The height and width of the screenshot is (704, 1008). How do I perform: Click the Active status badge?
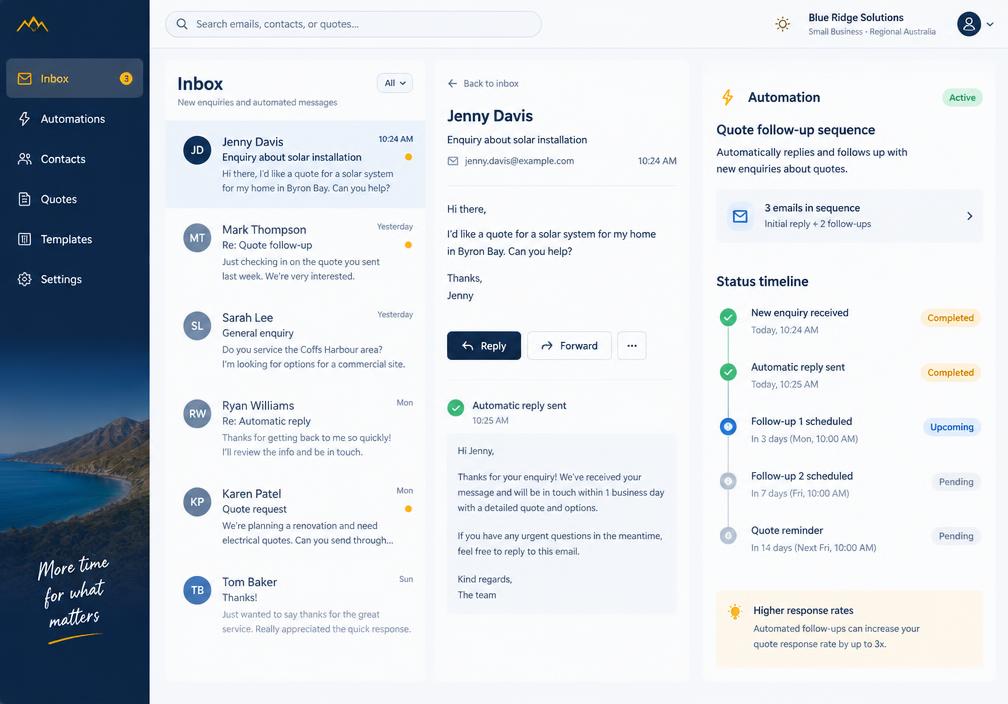click(x=962, y=98)
